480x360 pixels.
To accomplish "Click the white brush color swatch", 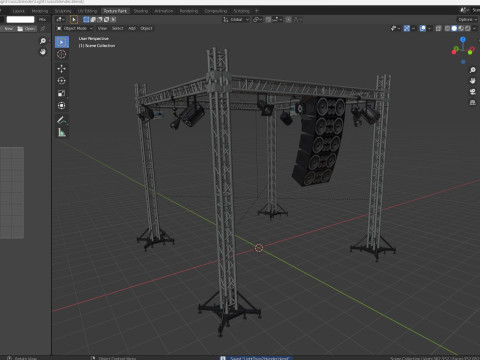I will click(x=20, y=20).
